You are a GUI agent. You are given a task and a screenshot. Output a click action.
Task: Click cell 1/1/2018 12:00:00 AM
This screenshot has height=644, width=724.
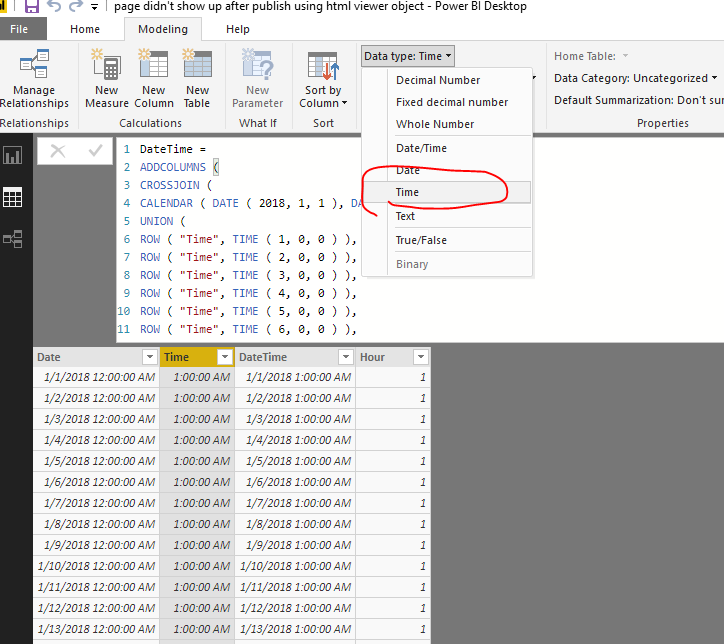[x=97, y=377]
